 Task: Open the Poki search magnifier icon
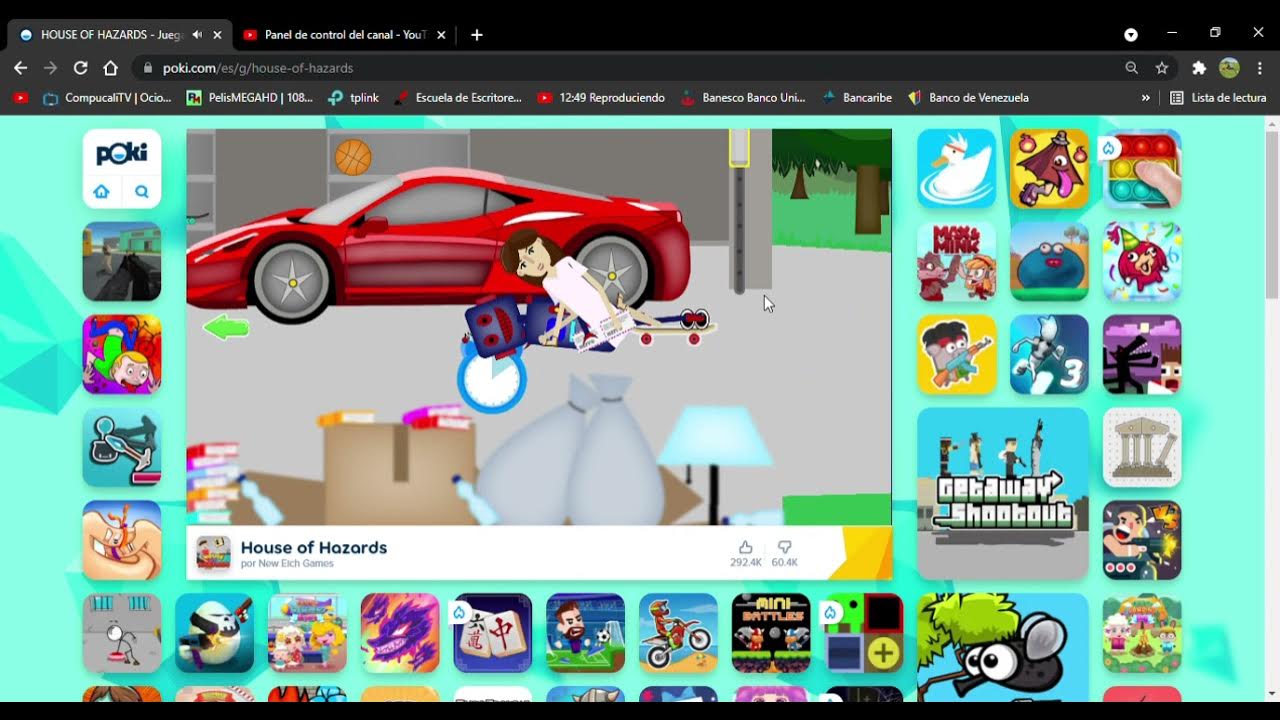141,191
